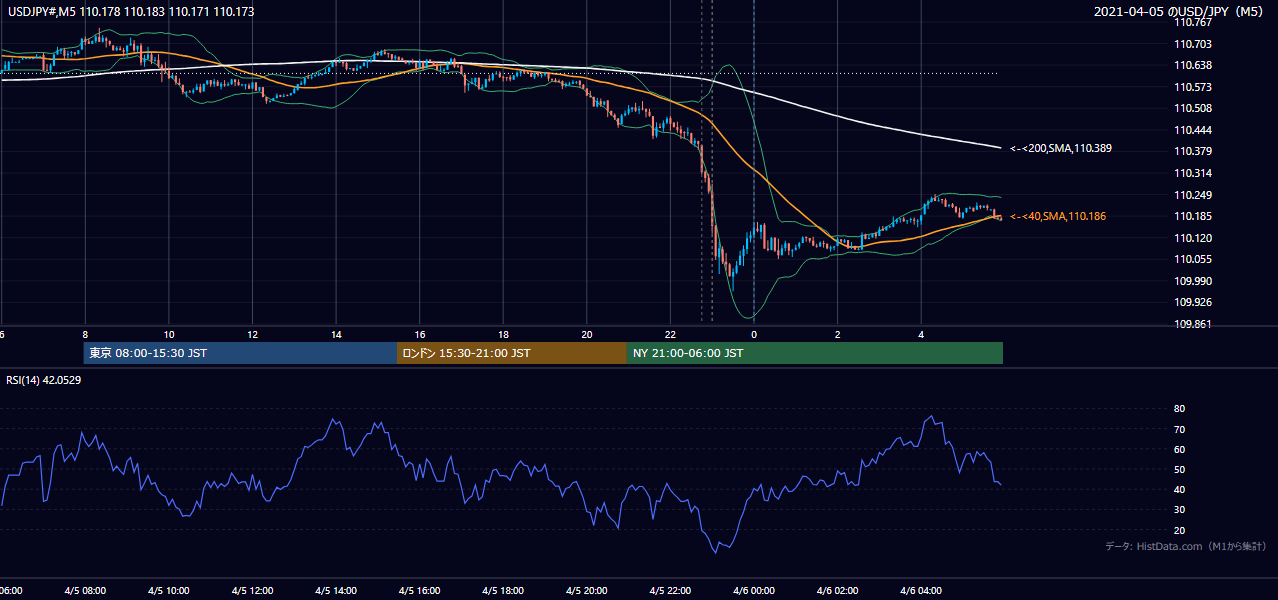Click the 4/5 22:00 time axis label
This screenshot has width=1278, height=600.
point(671,591)
